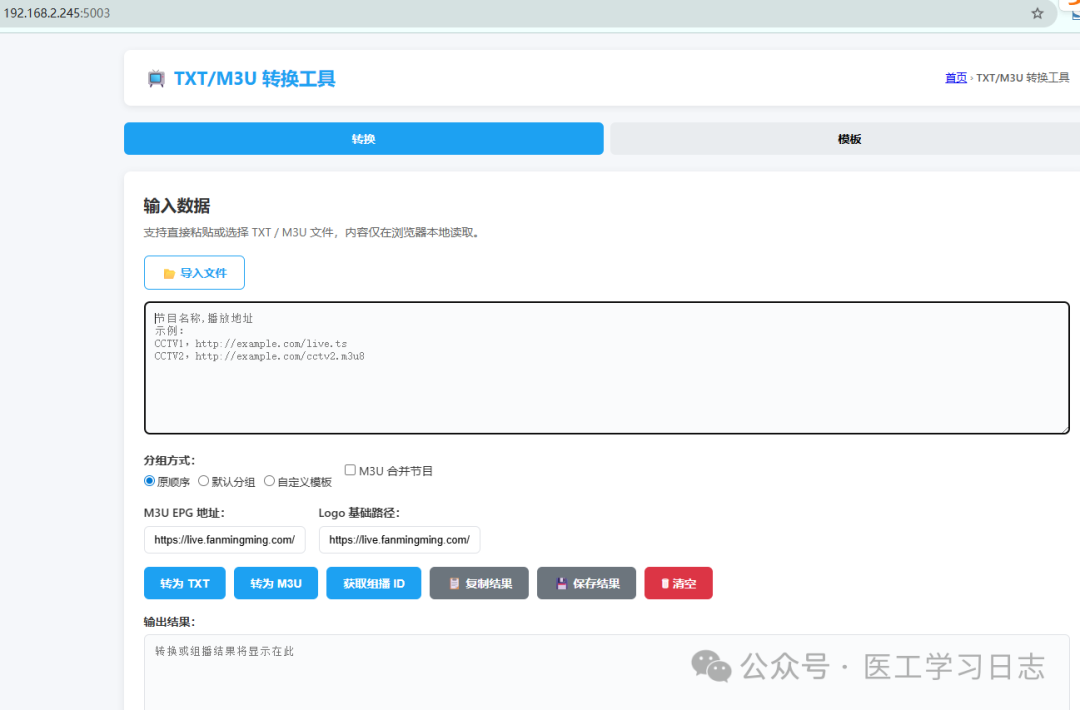The height and width of the screenshot is (710, 1080).
Task: Click the 输入数据 section heading
Action: click(177, 205)
